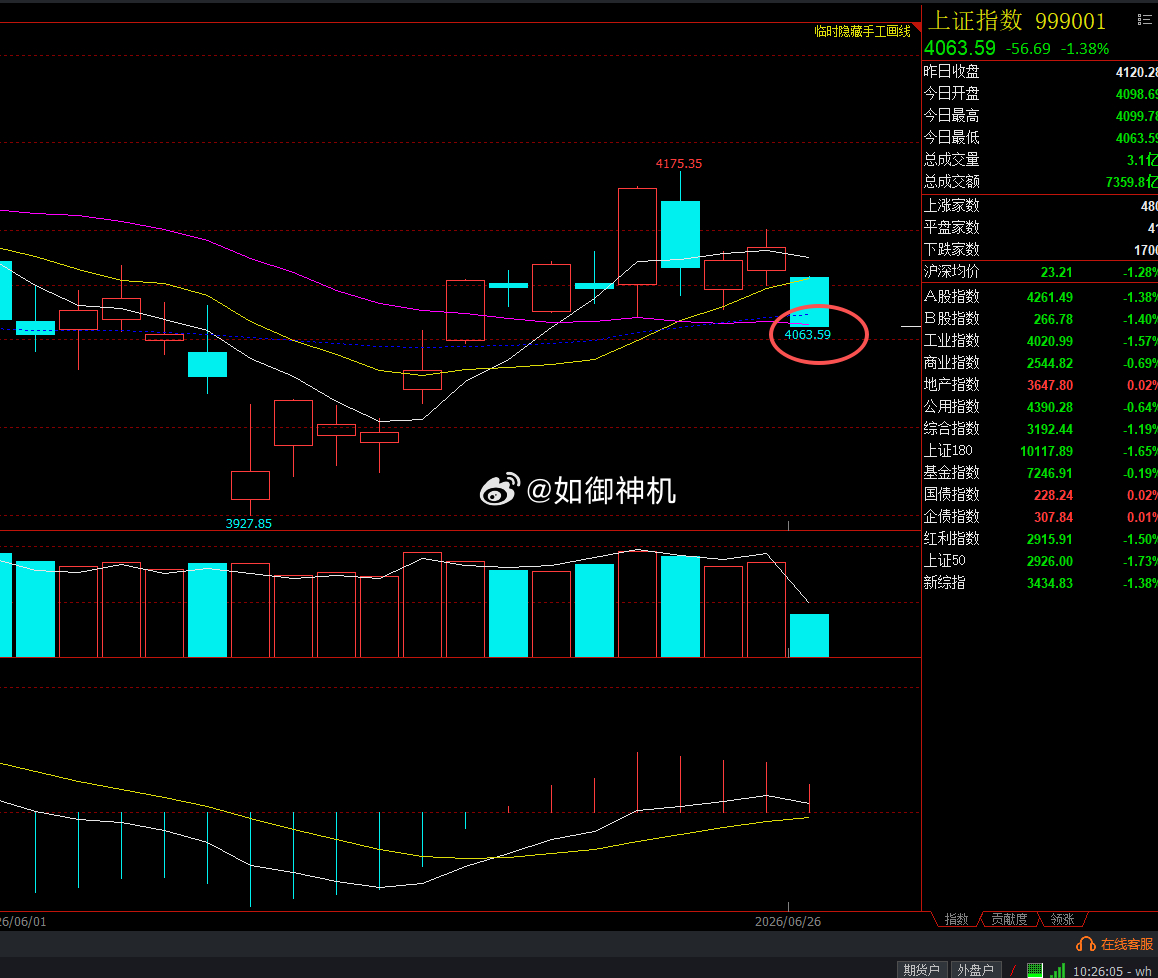Click the 上涨家数 label
This screenshot has width=1158, height=978.
(x=951, y=205)
